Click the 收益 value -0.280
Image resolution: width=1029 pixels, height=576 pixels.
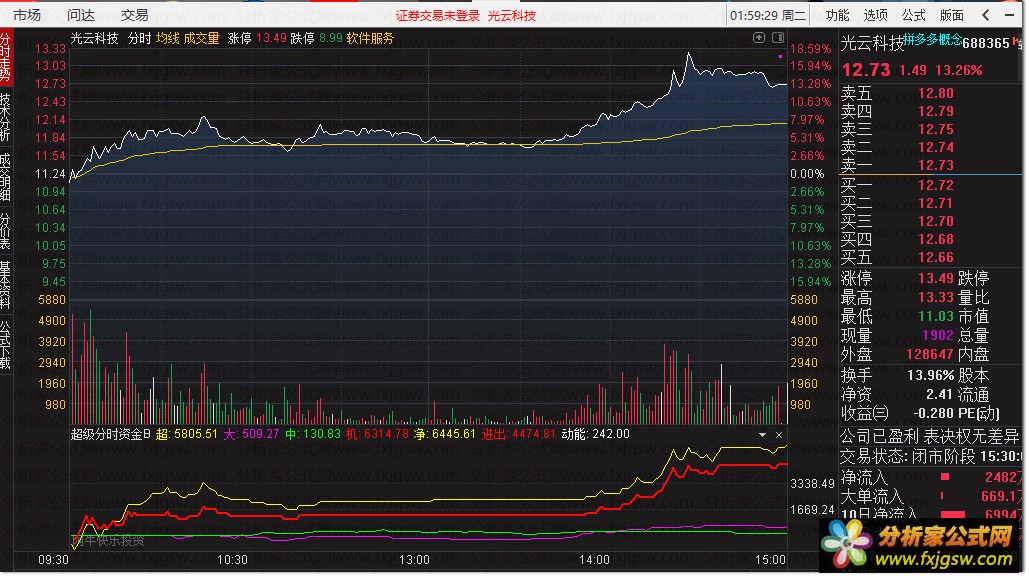click(x=934, y=414)
